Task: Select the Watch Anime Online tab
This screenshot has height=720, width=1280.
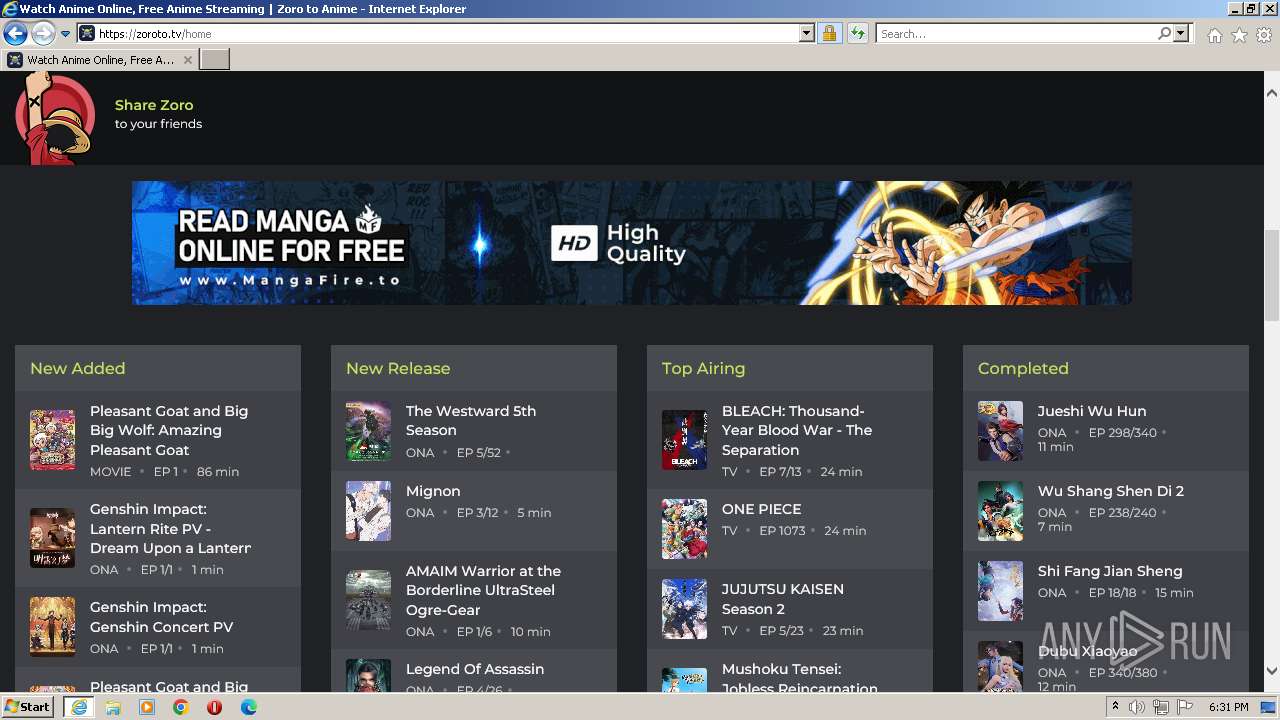Action: point(100,60)
